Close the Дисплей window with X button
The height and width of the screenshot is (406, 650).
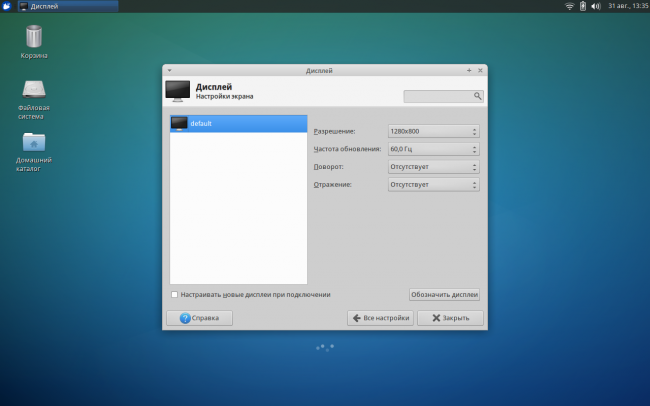tap(480, 71)
